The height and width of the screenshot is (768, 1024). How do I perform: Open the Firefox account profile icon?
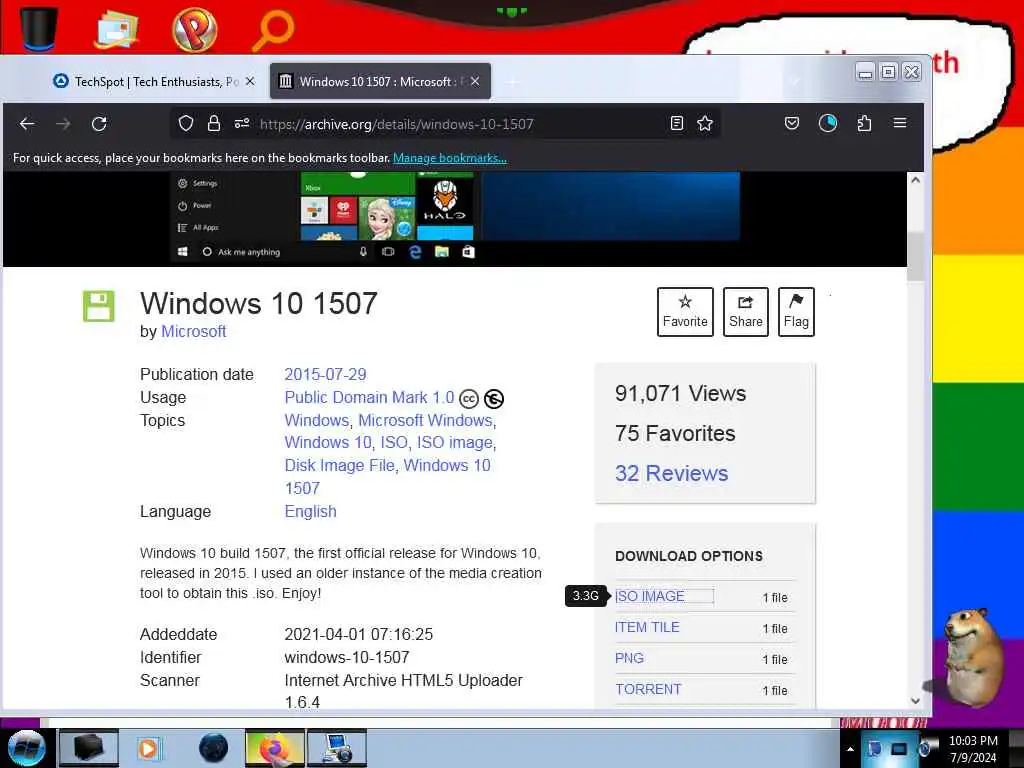pos(827,123)
